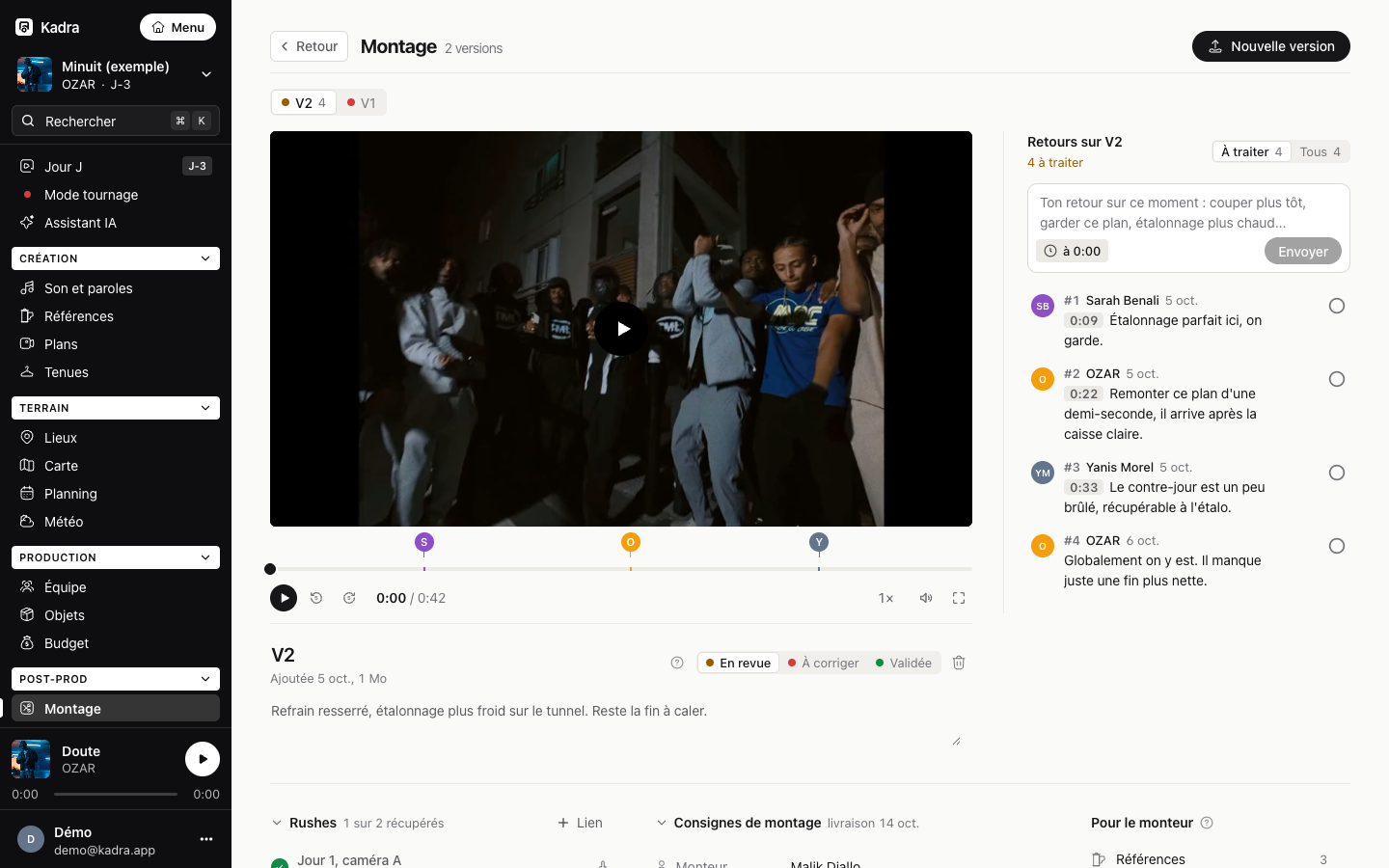1389x868 pixels.
Task: Open Objets cube icon
Action: (x=27, y=614)
